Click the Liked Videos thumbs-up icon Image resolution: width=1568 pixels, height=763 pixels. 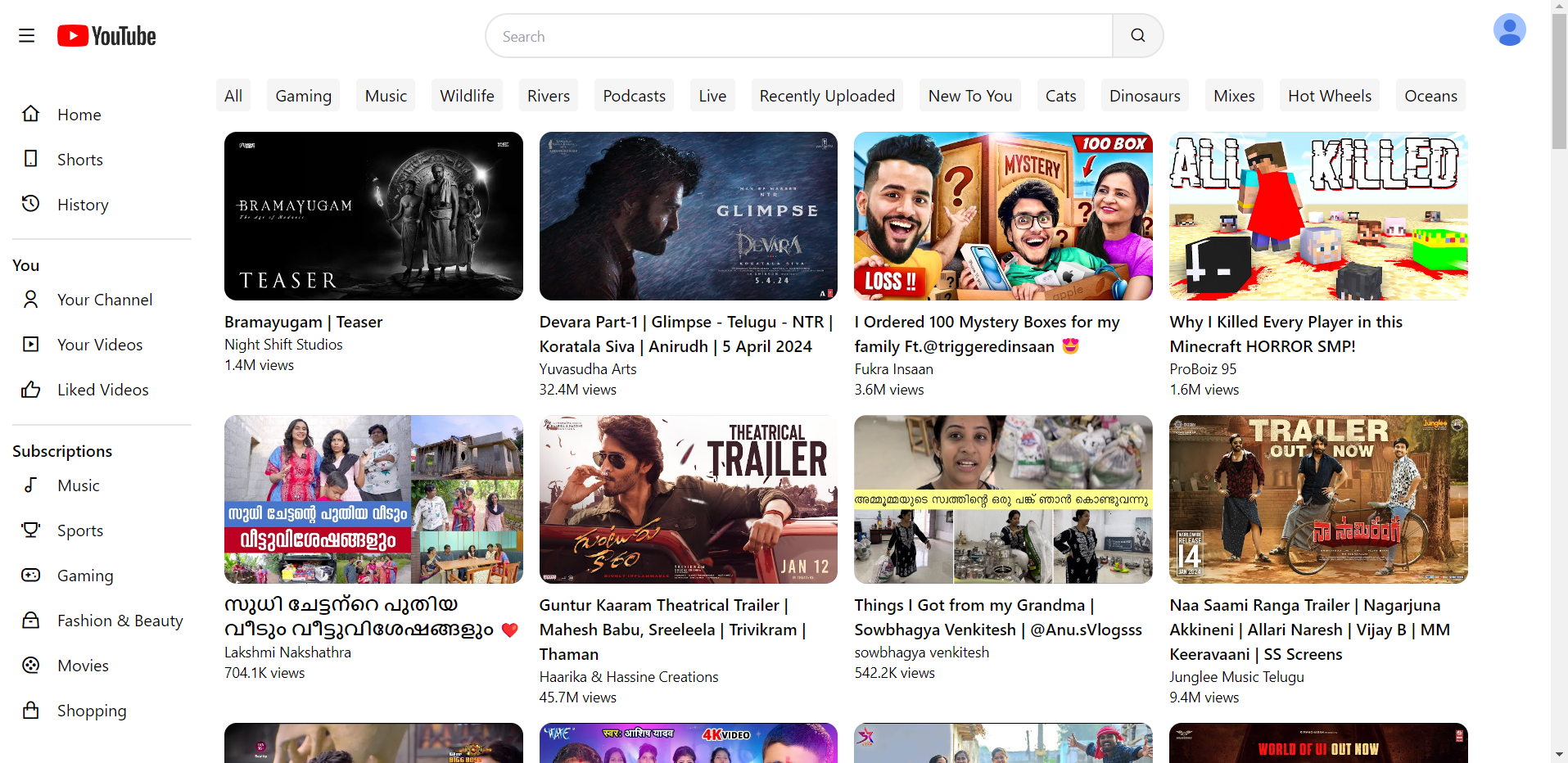(x=31, y=389)
